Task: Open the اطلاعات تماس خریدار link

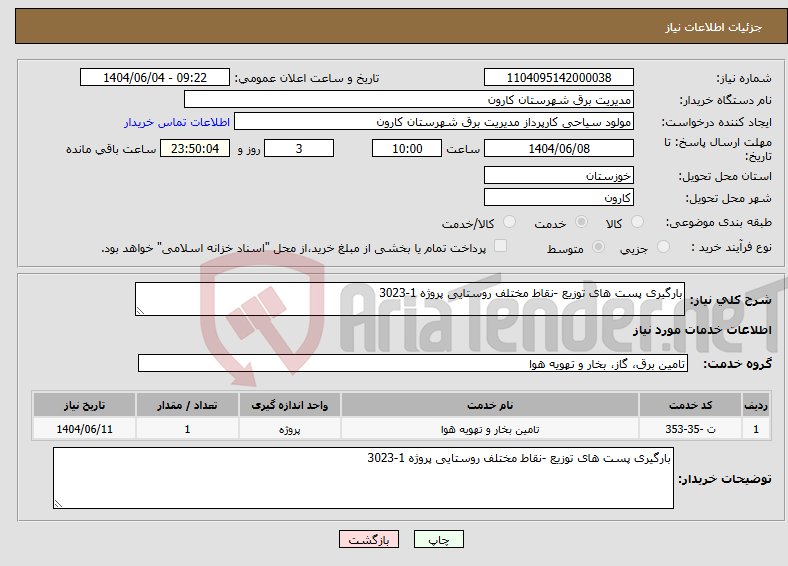Action: click(x=177, y=122)
